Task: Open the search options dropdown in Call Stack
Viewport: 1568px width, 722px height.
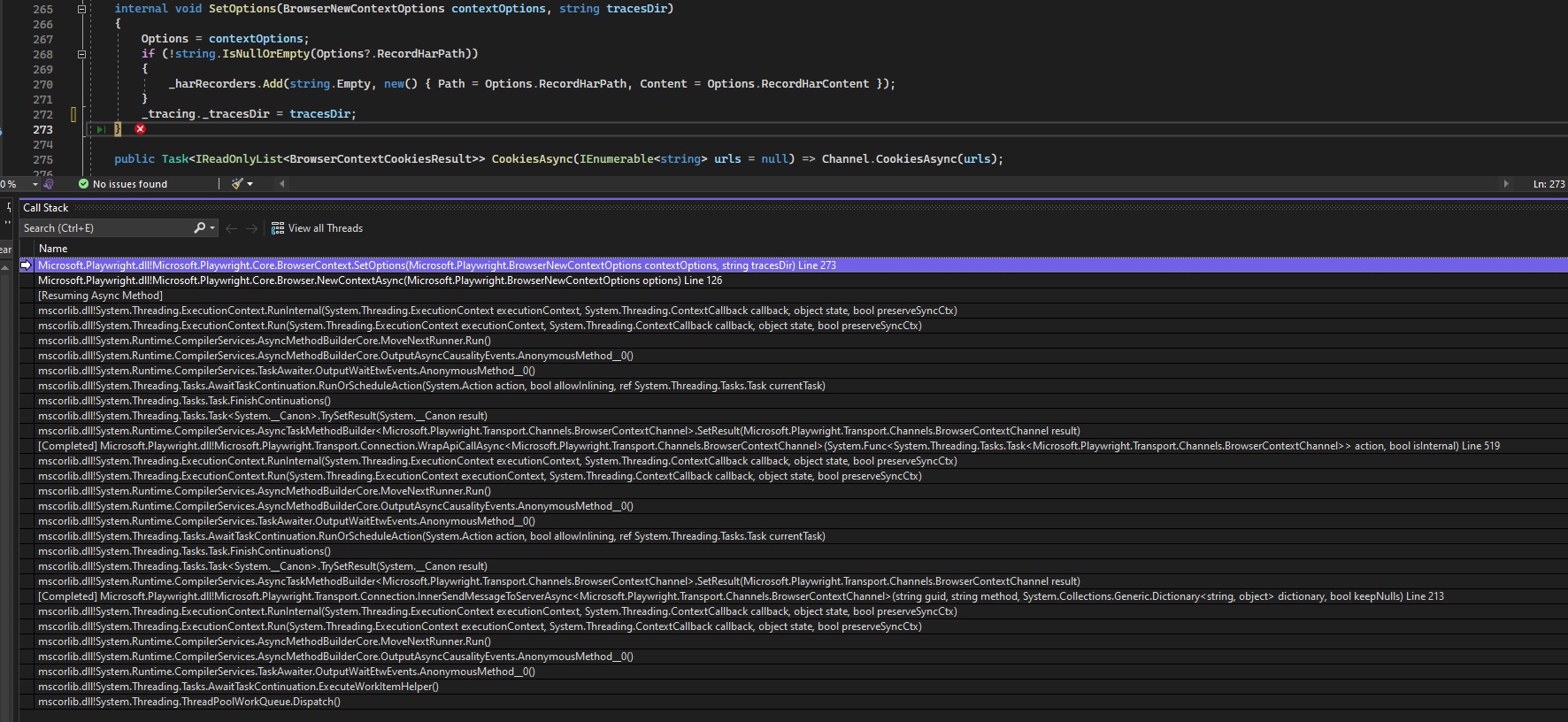Action: (212, 228)
